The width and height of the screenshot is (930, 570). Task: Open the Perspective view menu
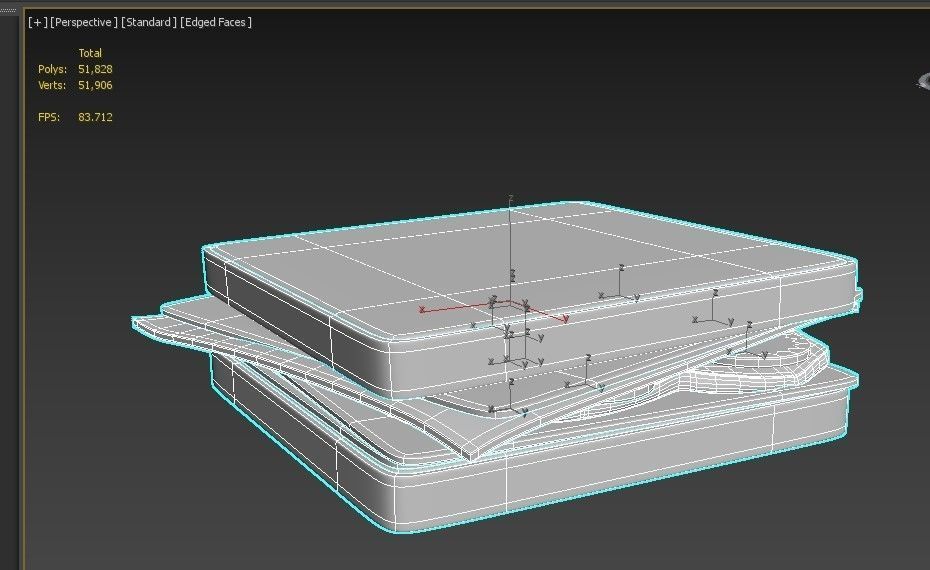click(x=84, y=22)
